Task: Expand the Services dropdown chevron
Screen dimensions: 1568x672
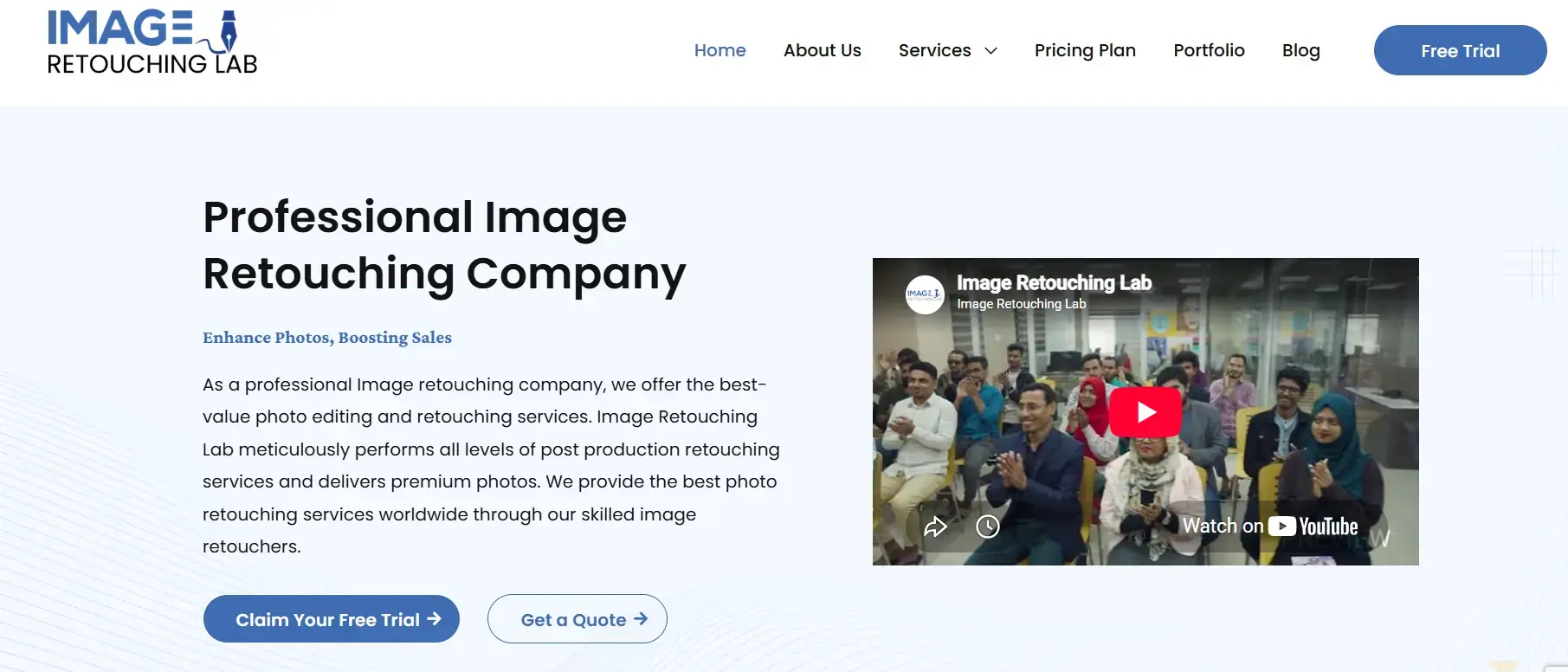Action: click(x=991, y=51)
